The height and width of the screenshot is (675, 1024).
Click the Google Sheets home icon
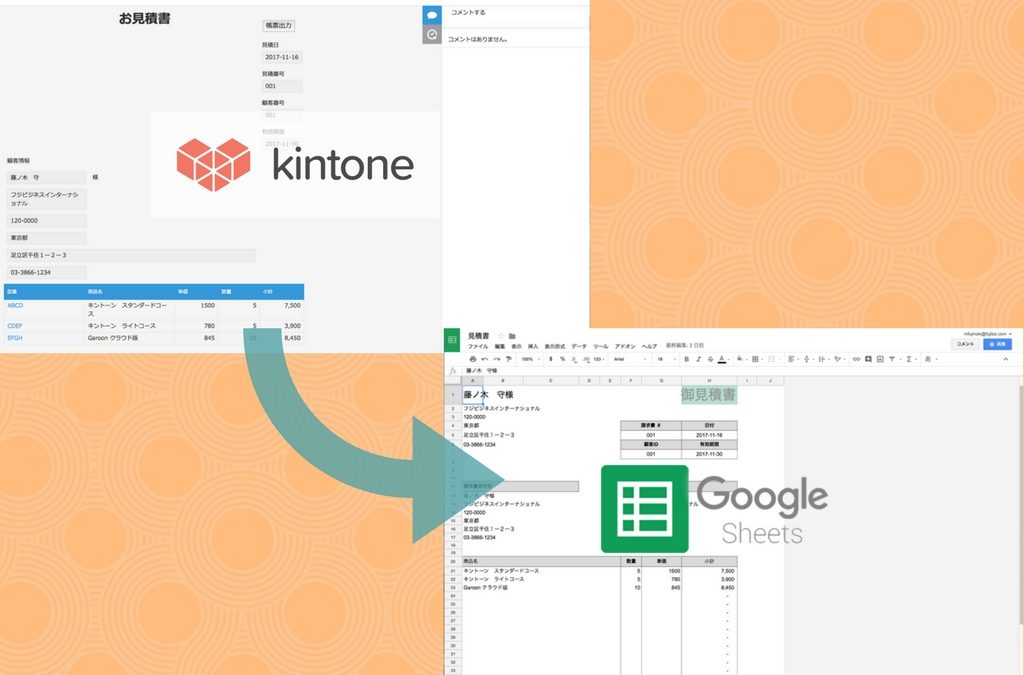(452, 340)
